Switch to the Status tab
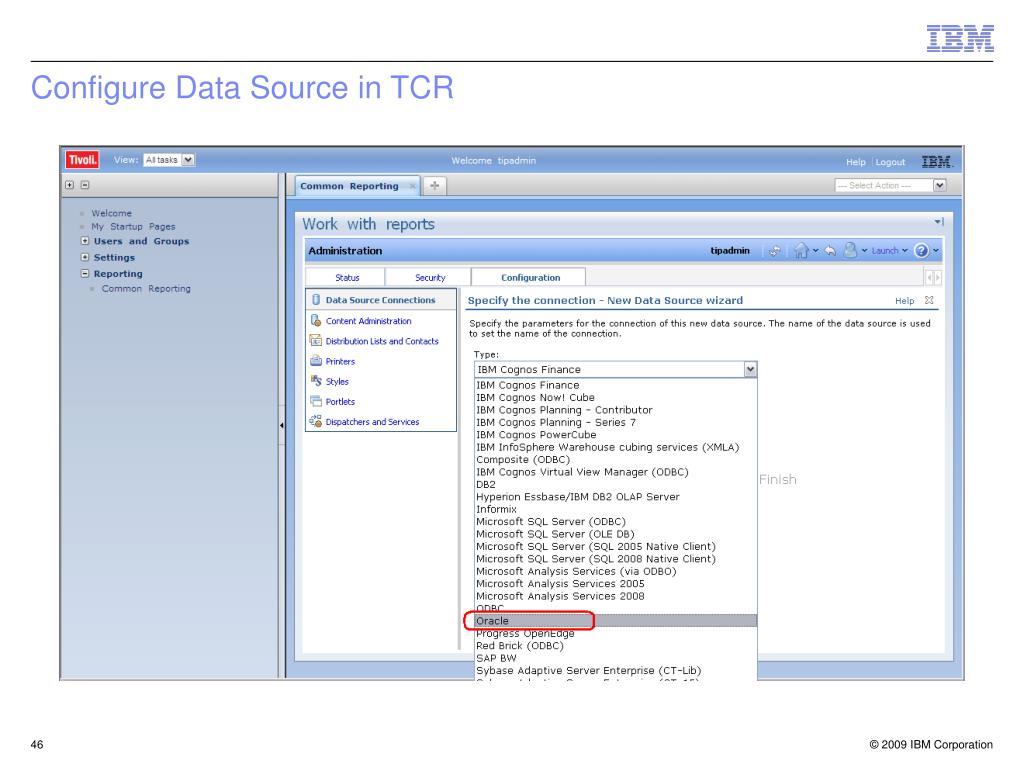 pos(346,278)
